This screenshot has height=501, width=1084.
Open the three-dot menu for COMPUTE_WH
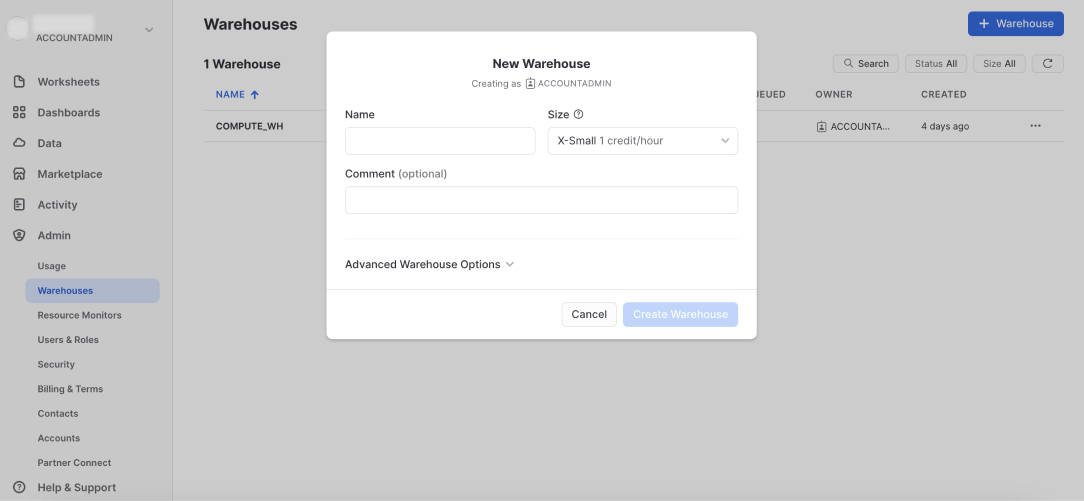(1035, 126)
